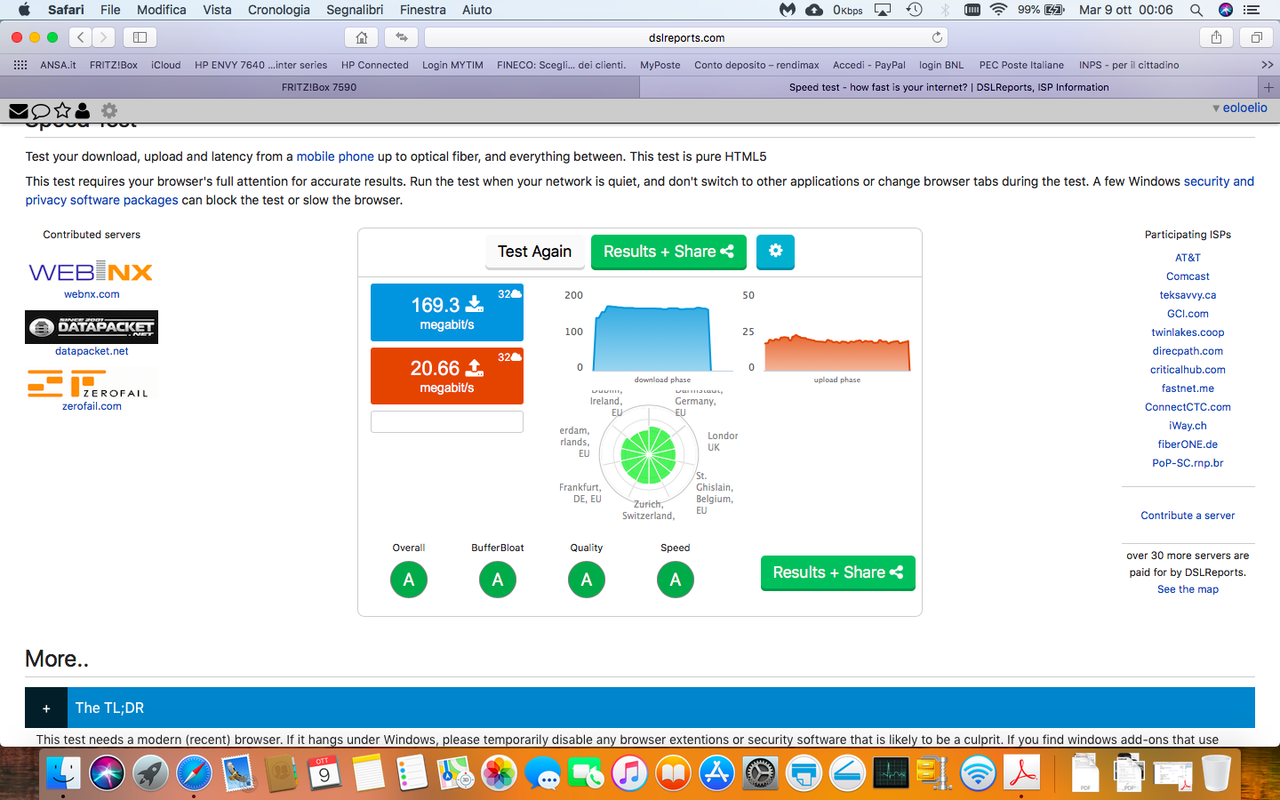
Task: Follow the mobile phone link
Action: pyautogui.click(x=335, y=157)
